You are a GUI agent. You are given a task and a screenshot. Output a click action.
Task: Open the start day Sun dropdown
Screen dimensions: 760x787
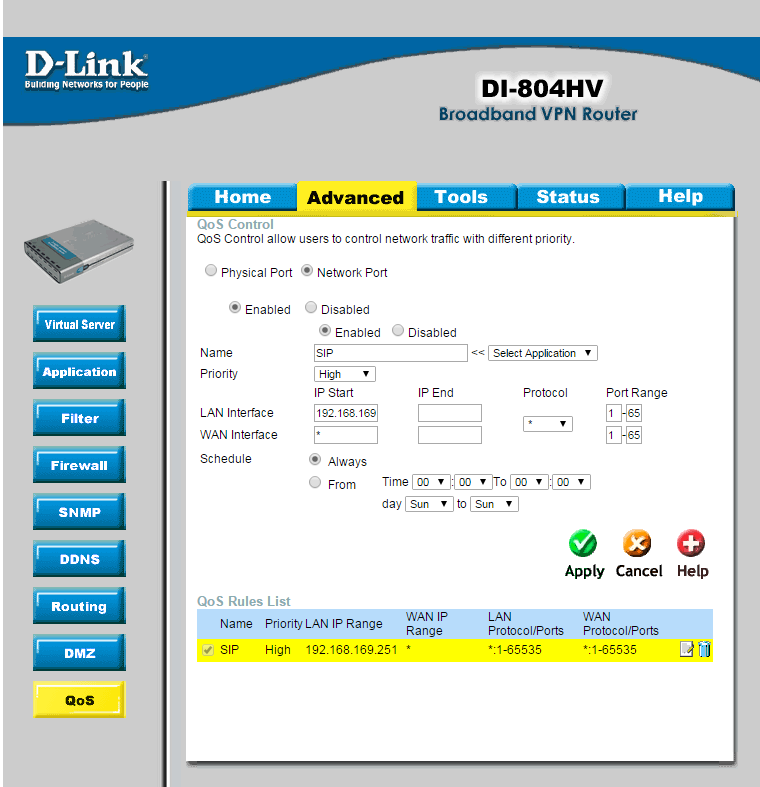[429, 504]
